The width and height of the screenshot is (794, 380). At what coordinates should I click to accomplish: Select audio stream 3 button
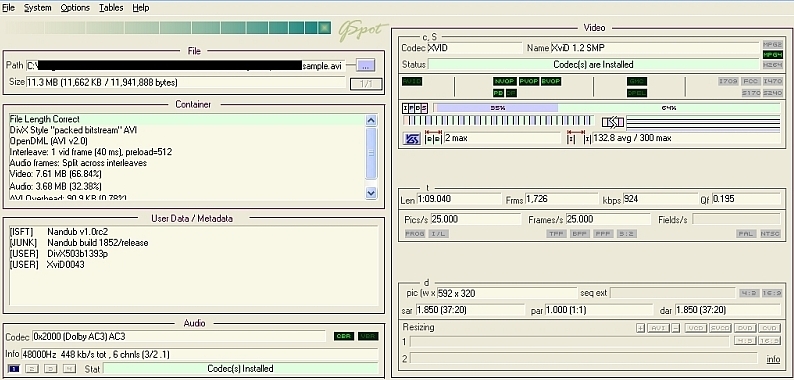coord(51,369)
